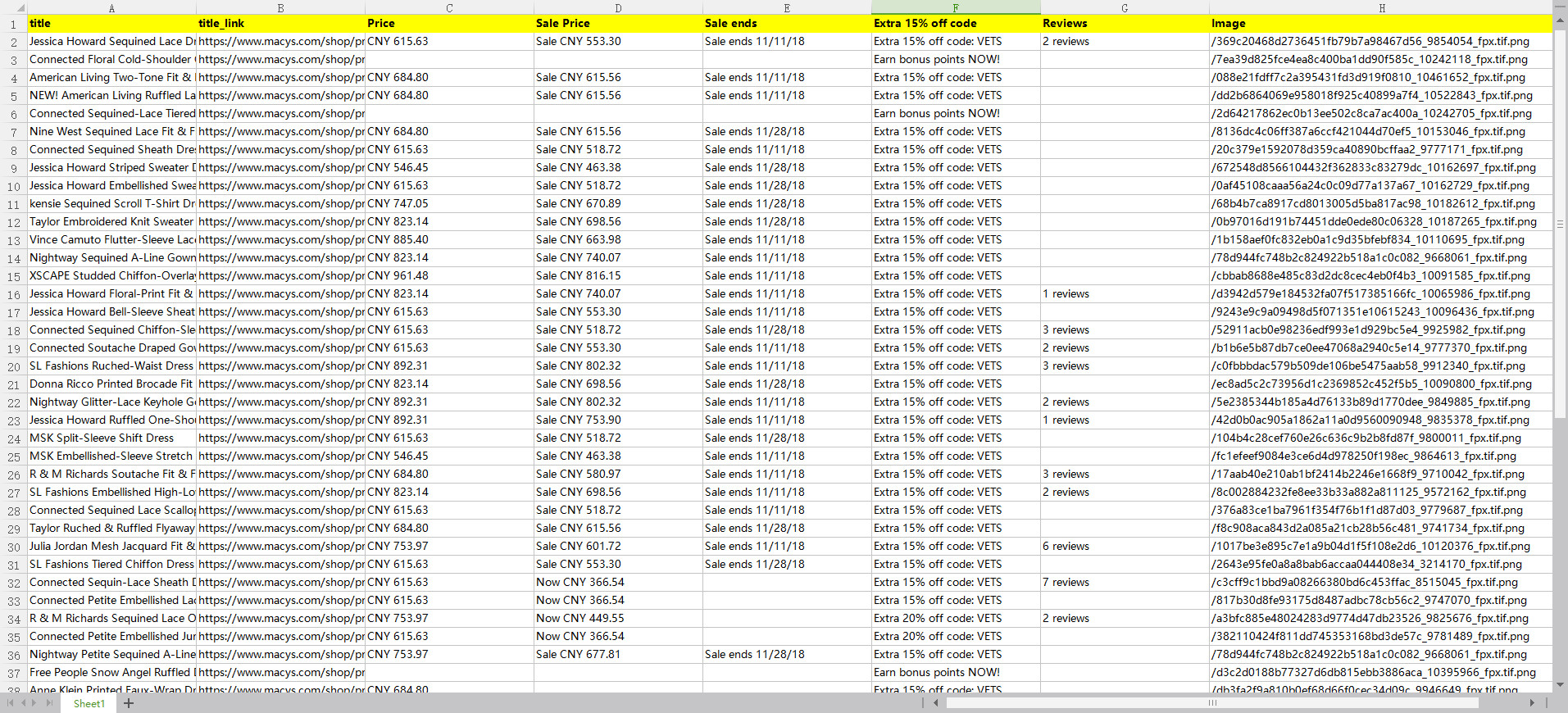The width and height of the screenshot is (1568, 713).
Task: Select title 'Free People Snow Angel Ruffled' cell
Action: pos(111,673)
